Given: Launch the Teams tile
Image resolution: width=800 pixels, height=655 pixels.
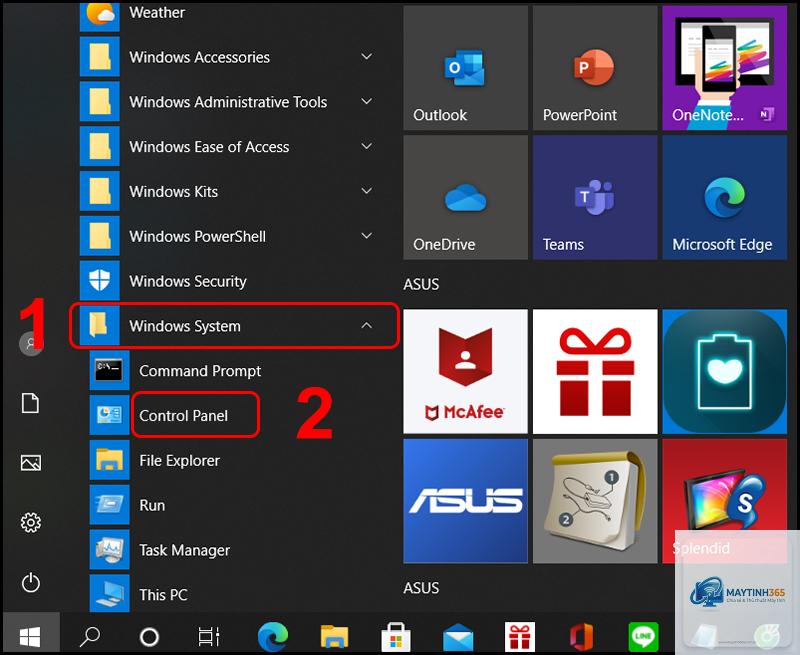Looking at the screenshot, I should click(x=595, y=197).
